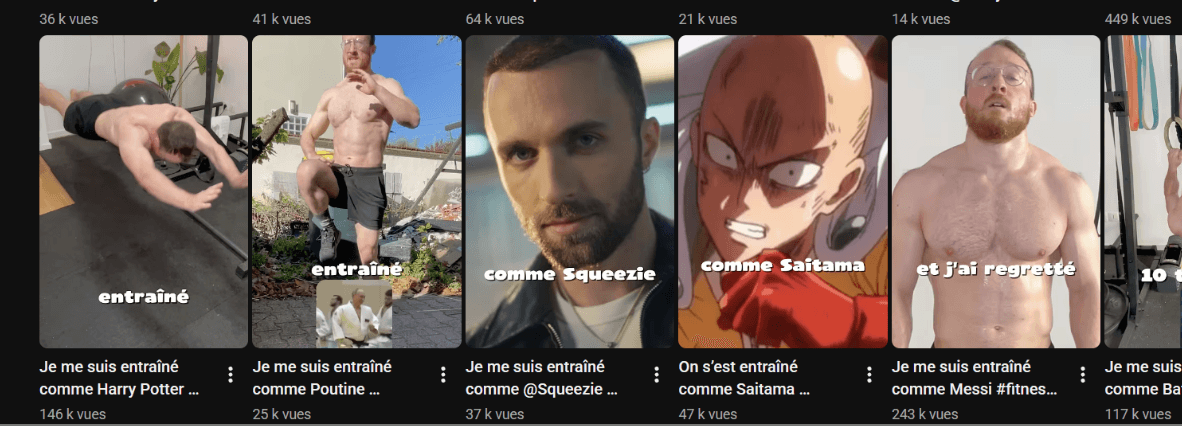Open more options for the Harry Potter short
Viewport: 1182px width, 426px height.
[x=231, y=375]
